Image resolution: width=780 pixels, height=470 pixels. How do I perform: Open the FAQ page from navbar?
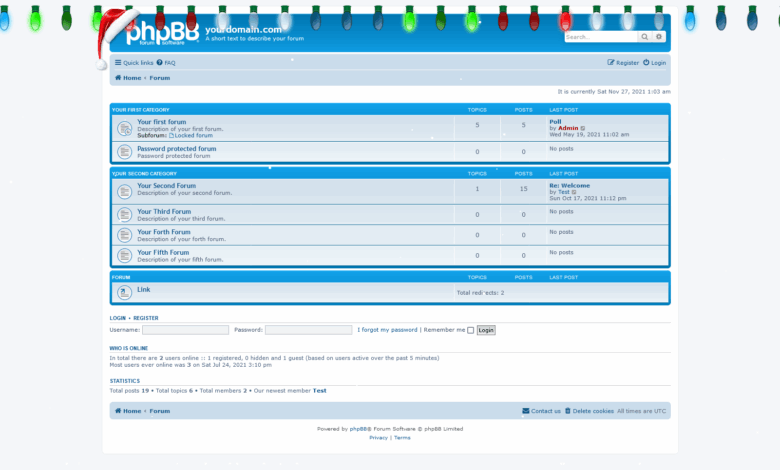click(x=166, y=63)
